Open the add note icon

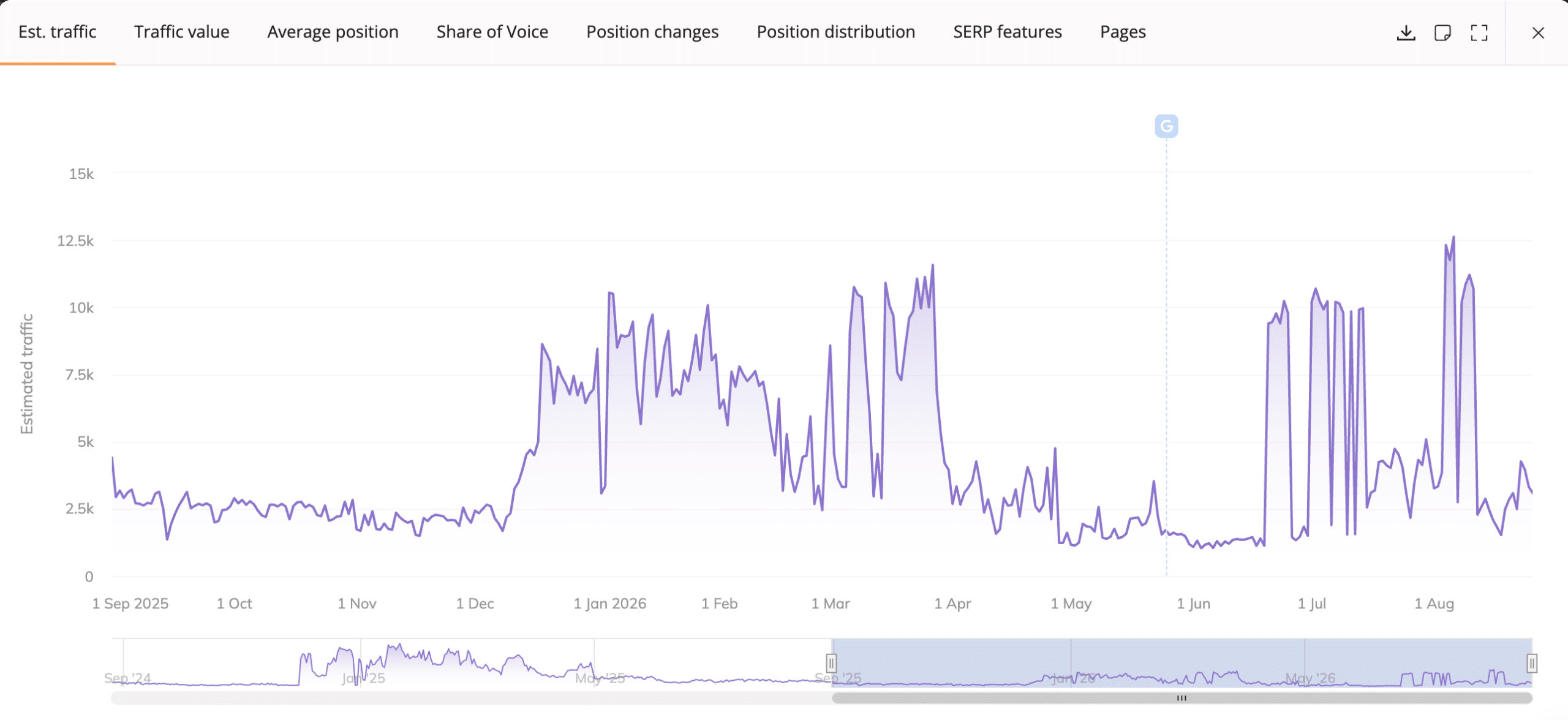coord(1442,32)
